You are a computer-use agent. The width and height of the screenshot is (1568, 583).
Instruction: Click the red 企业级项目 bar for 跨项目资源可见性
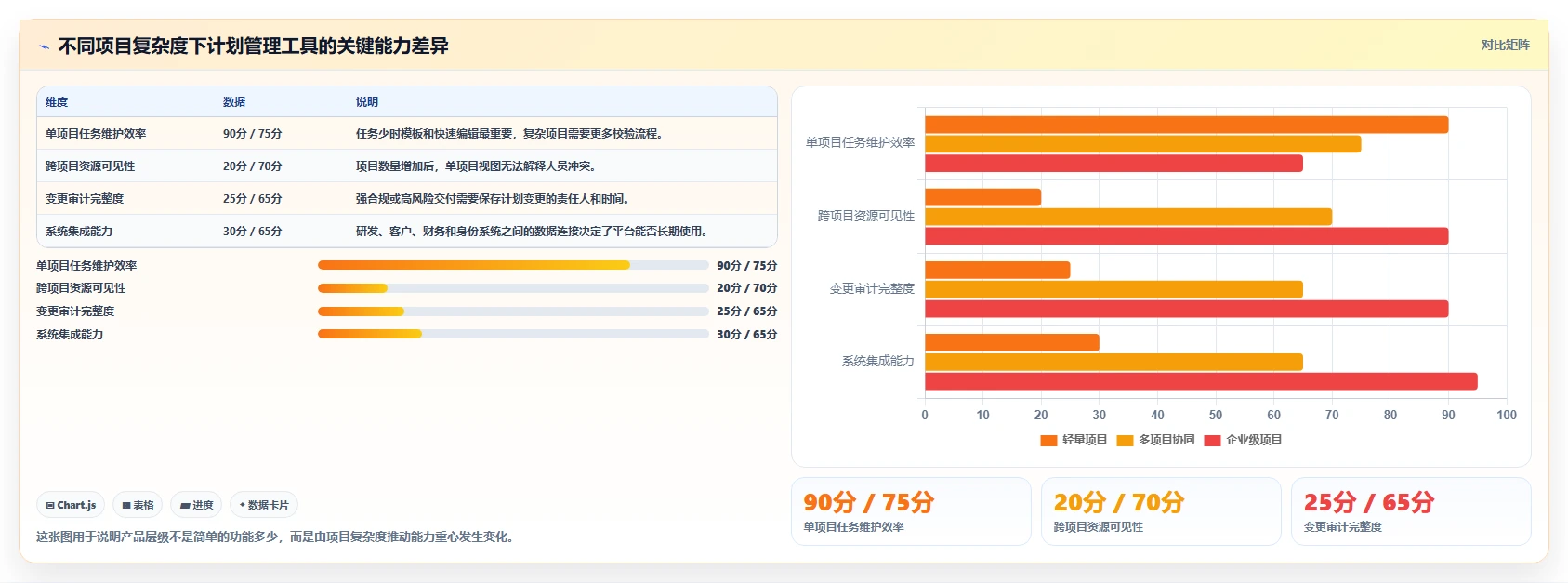[x=1186, y=236]
